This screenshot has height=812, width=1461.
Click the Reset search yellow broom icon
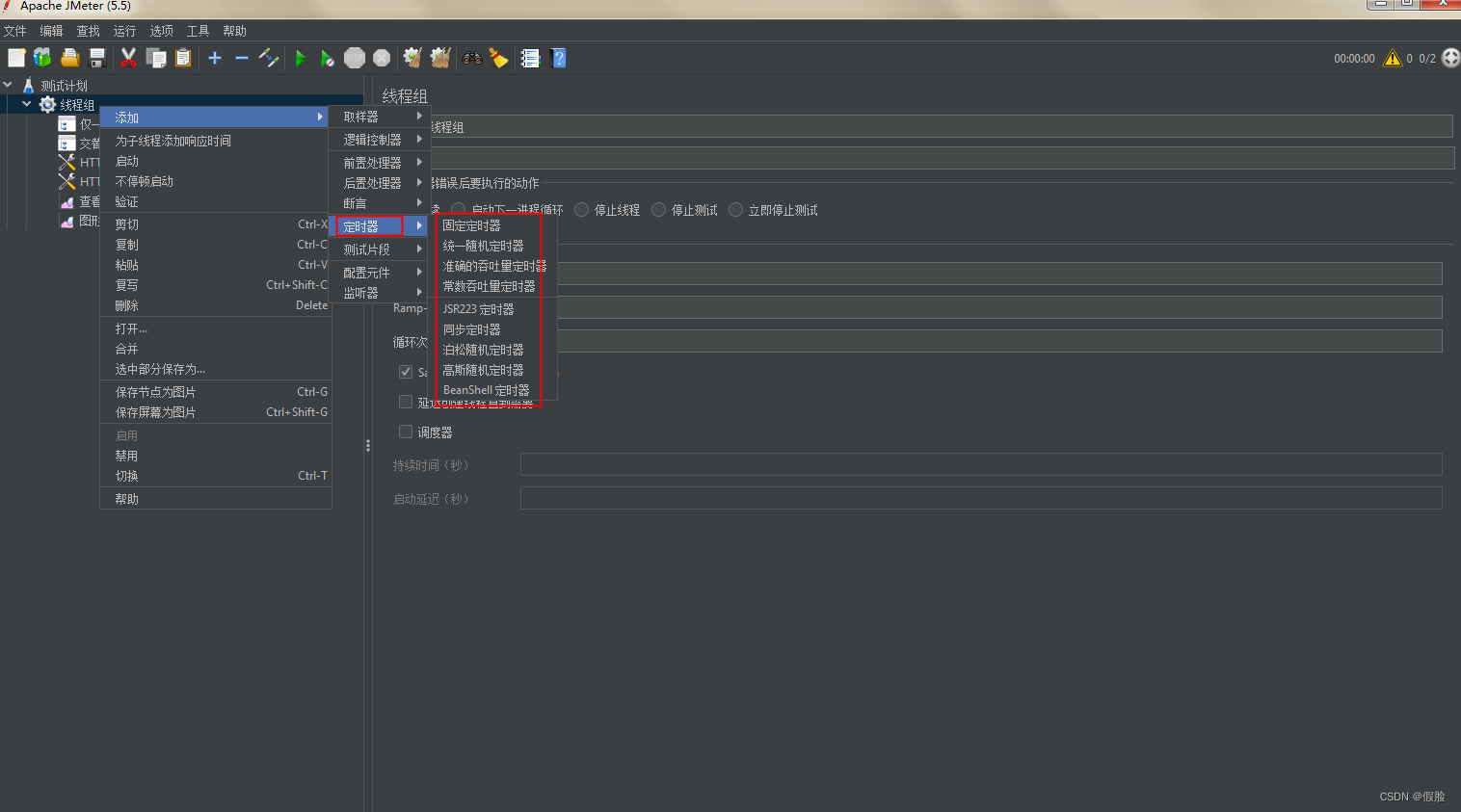(x=498, y=58)
